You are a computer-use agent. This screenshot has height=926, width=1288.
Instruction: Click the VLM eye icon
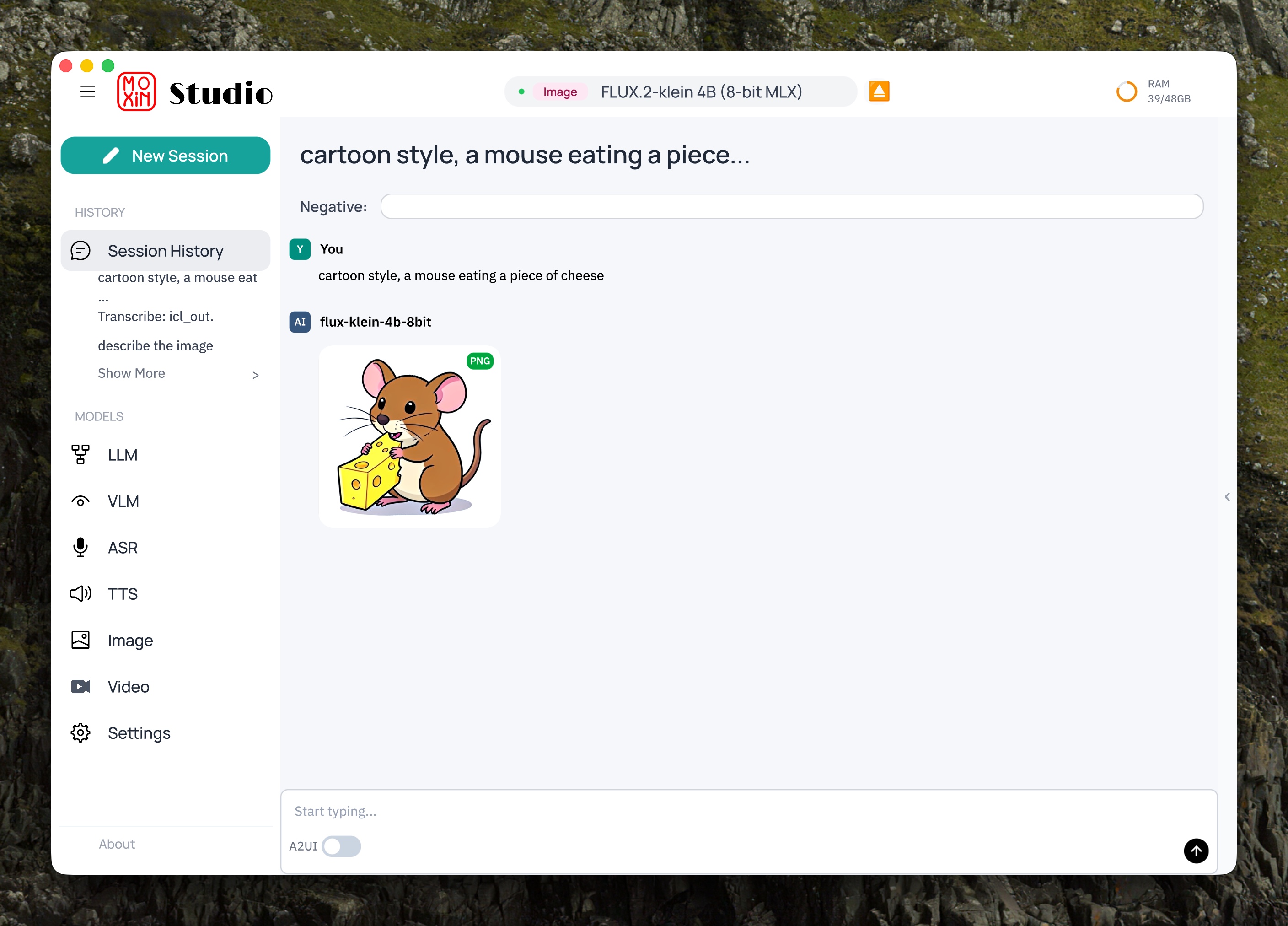[x=80, y=501]
